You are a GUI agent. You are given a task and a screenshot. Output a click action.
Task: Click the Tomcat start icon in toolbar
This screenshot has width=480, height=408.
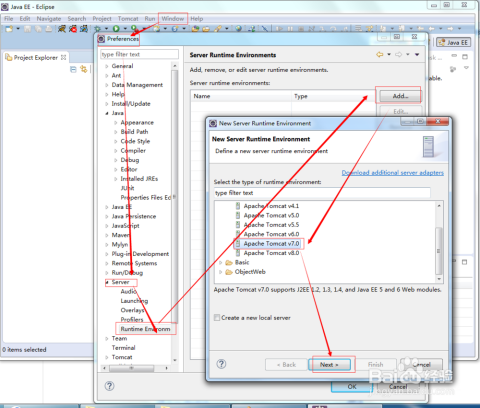click(x=62, y=29)
